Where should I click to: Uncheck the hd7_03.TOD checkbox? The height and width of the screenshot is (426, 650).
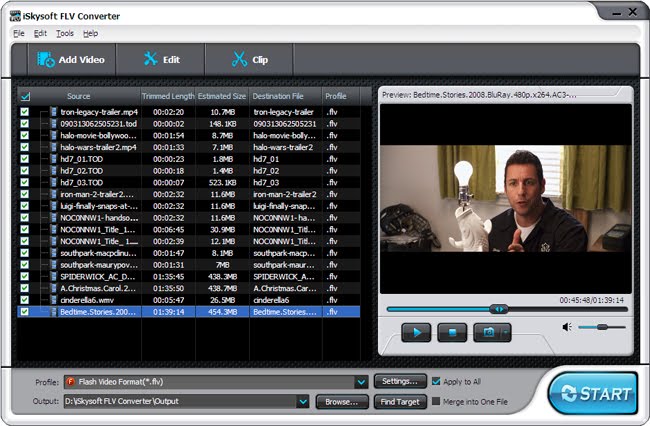point(24,182)
